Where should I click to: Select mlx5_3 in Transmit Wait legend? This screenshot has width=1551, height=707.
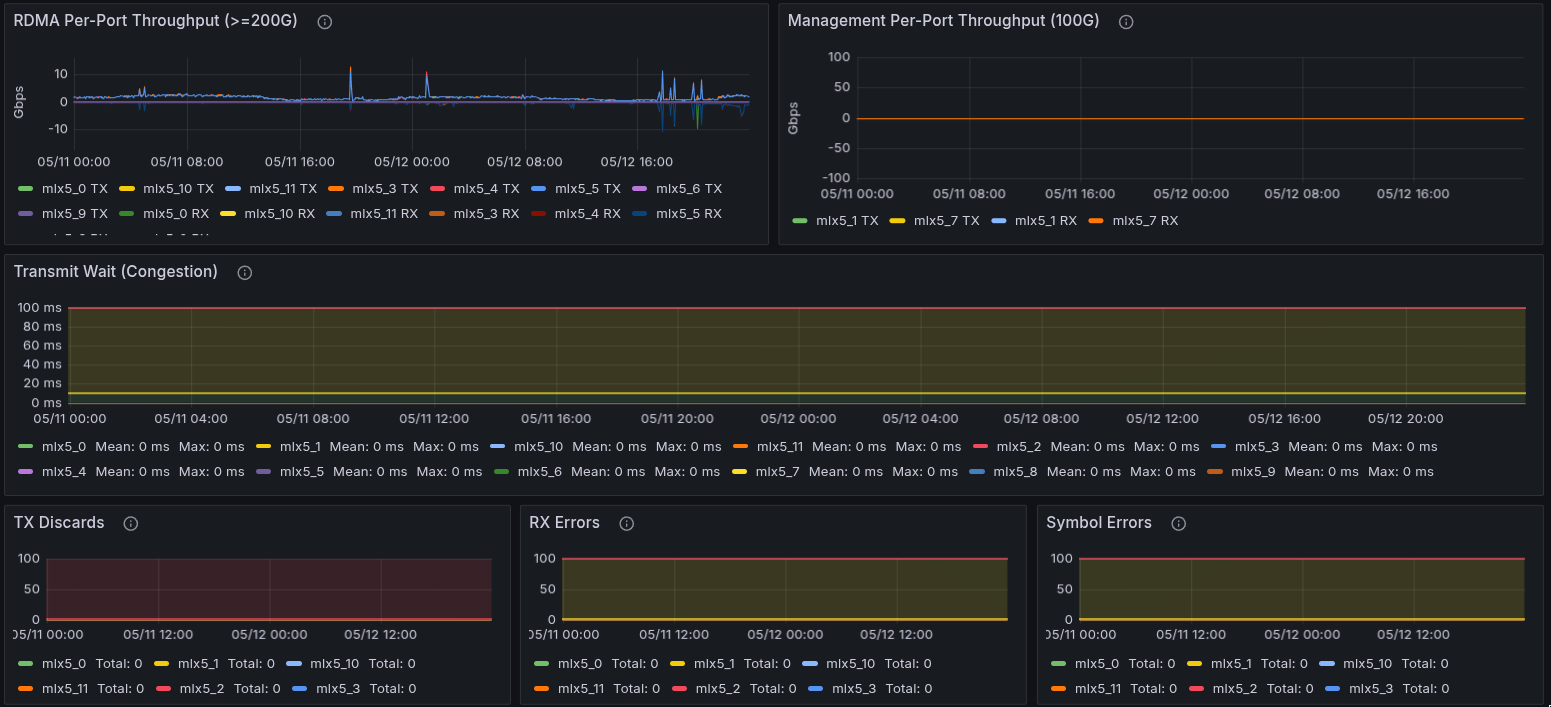(1257, 446)
